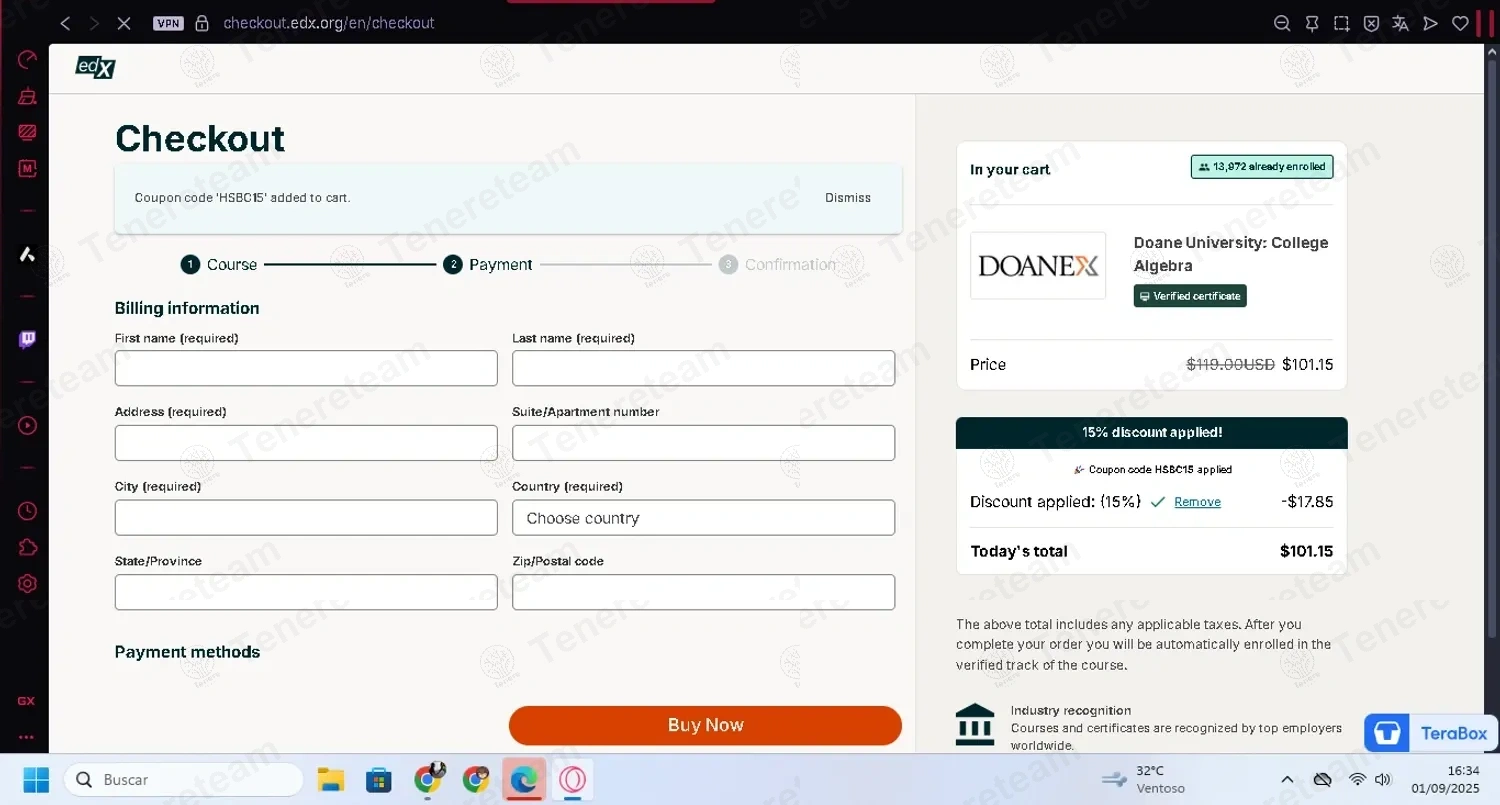Click the First name input field

pyautogui.click(x=306, y=368)
